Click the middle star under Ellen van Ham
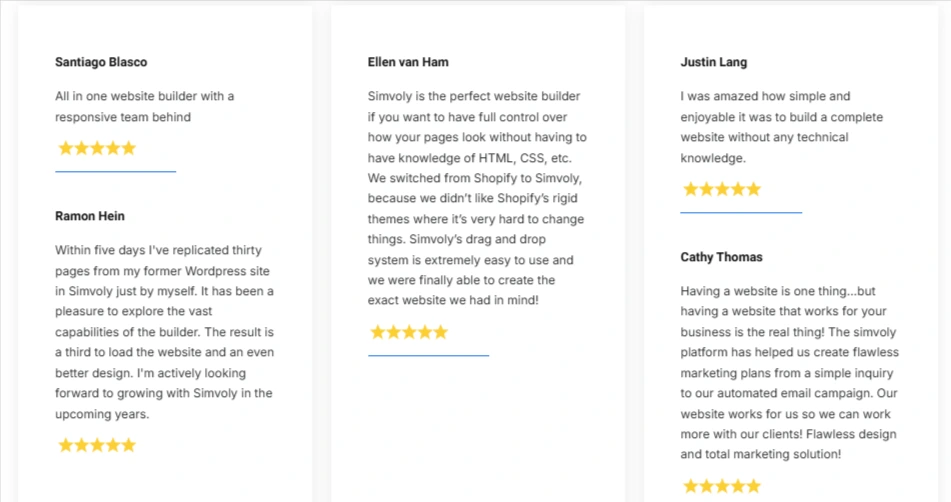This screenshot has height=502, width=951. coord(409,332)
